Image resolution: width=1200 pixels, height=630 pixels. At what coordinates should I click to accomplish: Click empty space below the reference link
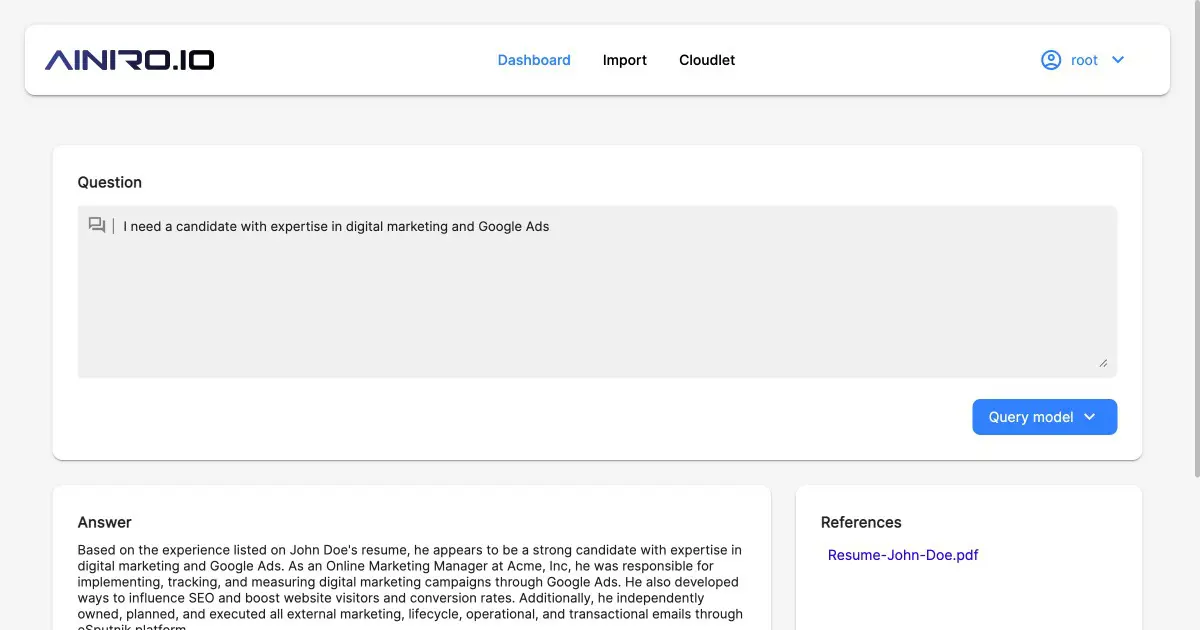(968, 600)
